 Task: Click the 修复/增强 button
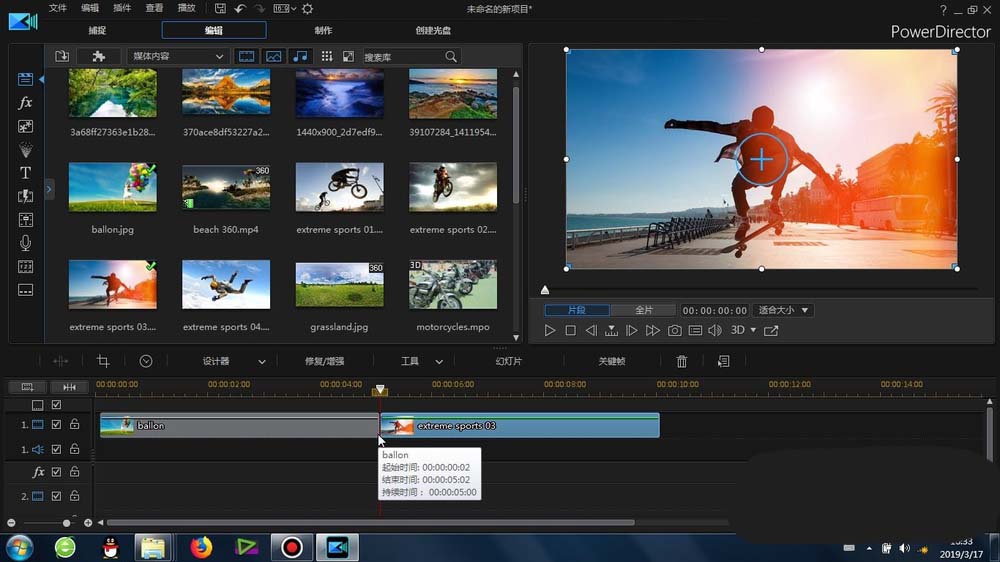click(x=324, y=361)
